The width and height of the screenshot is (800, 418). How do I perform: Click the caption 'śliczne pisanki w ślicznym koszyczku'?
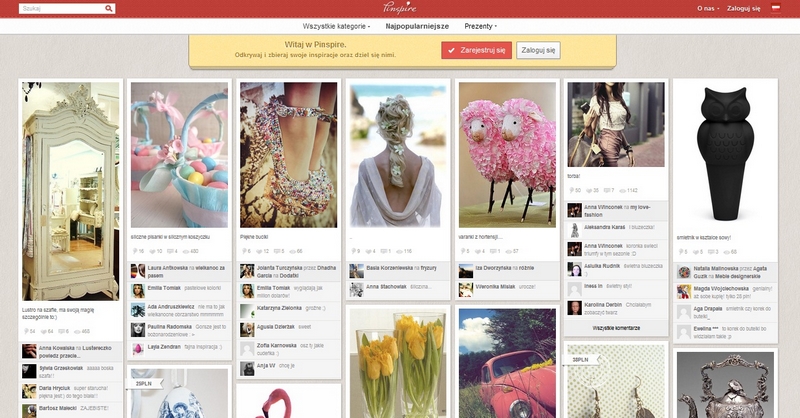[x=170, y=237]
